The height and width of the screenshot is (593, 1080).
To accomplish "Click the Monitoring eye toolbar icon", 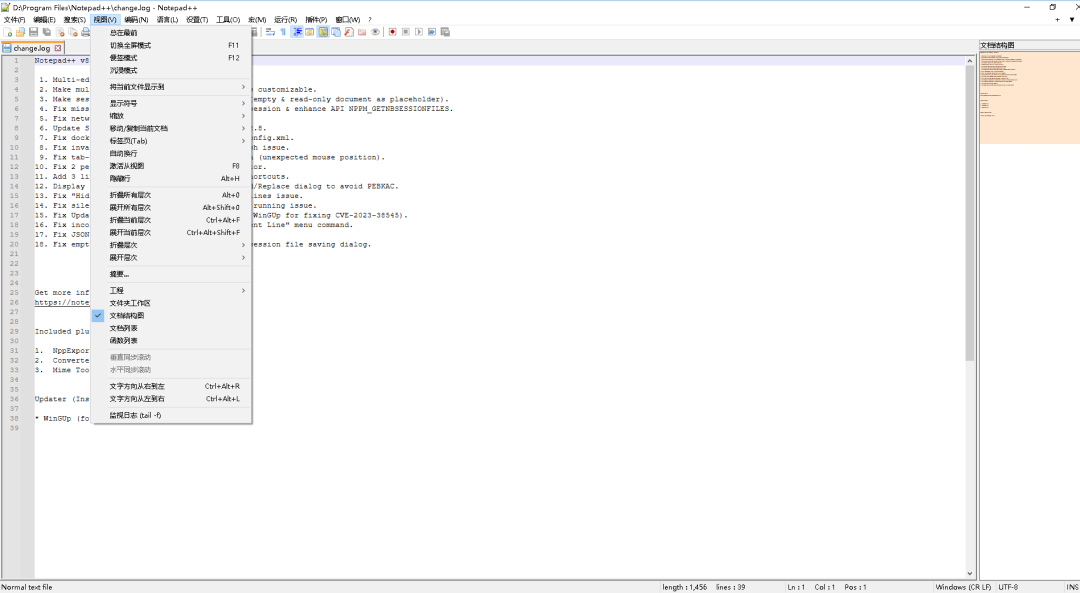I will (375, 32).
